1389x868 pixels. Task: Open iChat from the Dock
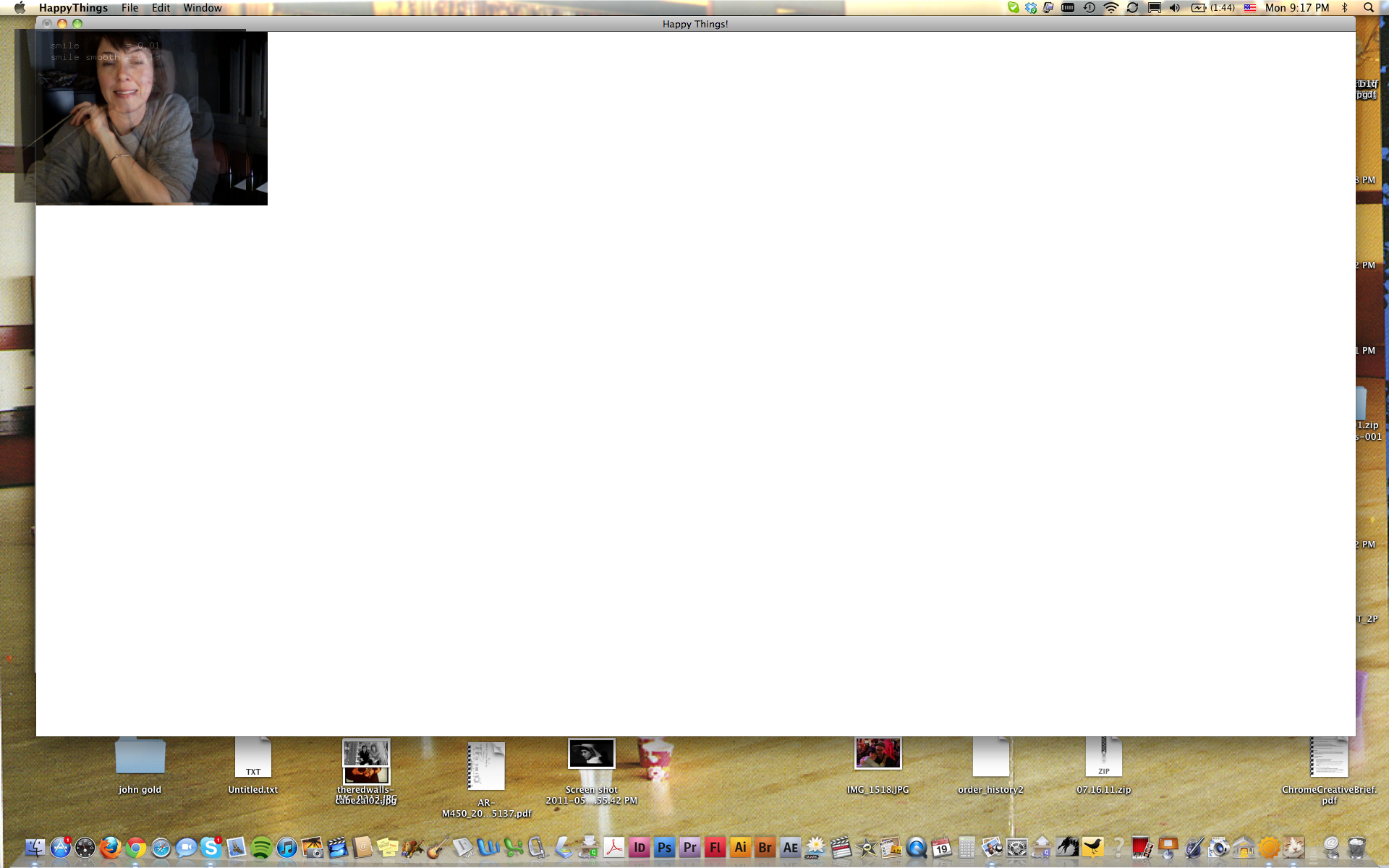(186, 847)
